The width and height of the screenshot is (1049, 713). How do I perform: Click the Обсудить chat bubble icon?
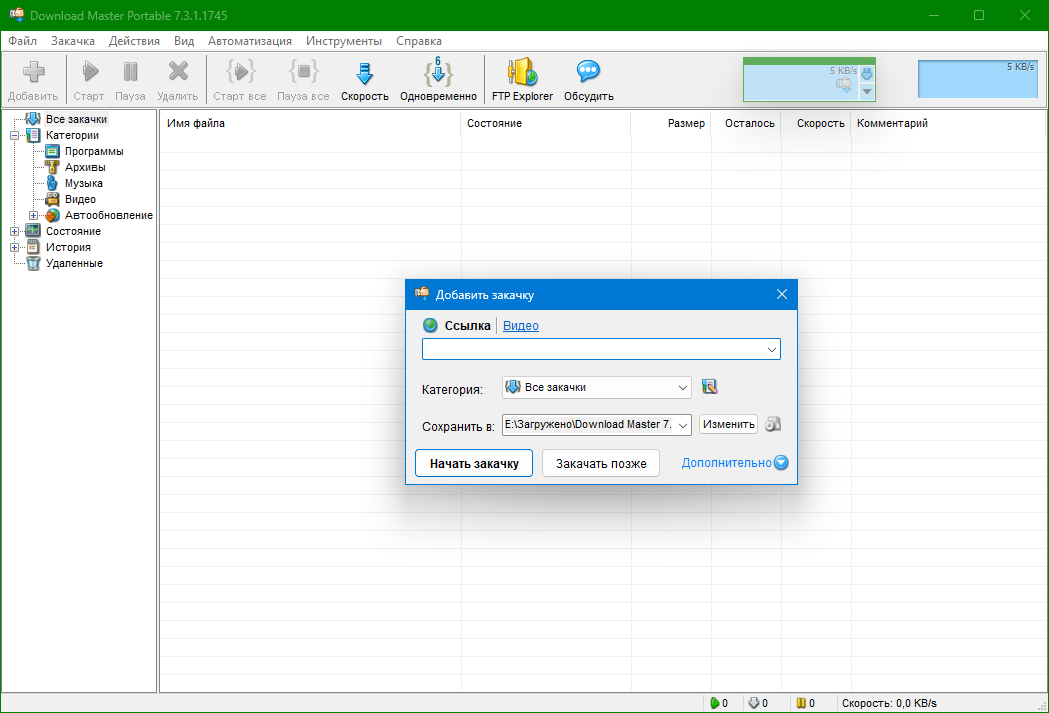[588, 74]
